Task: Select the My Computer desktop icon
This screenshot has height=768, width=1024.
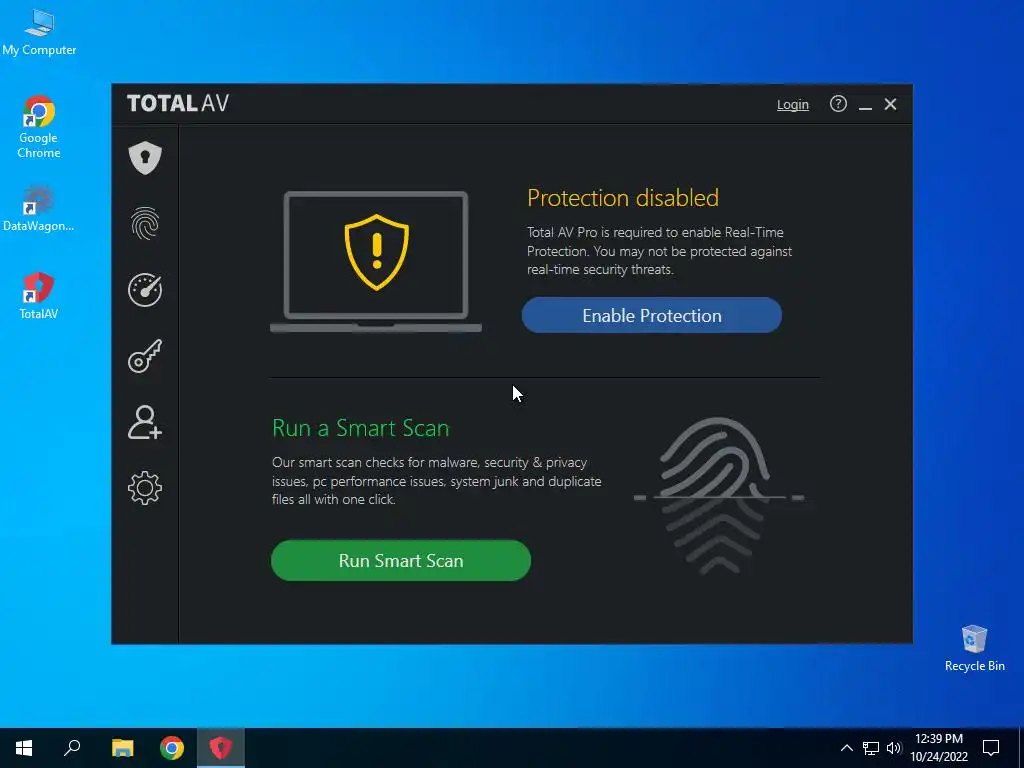Action: 39,33
